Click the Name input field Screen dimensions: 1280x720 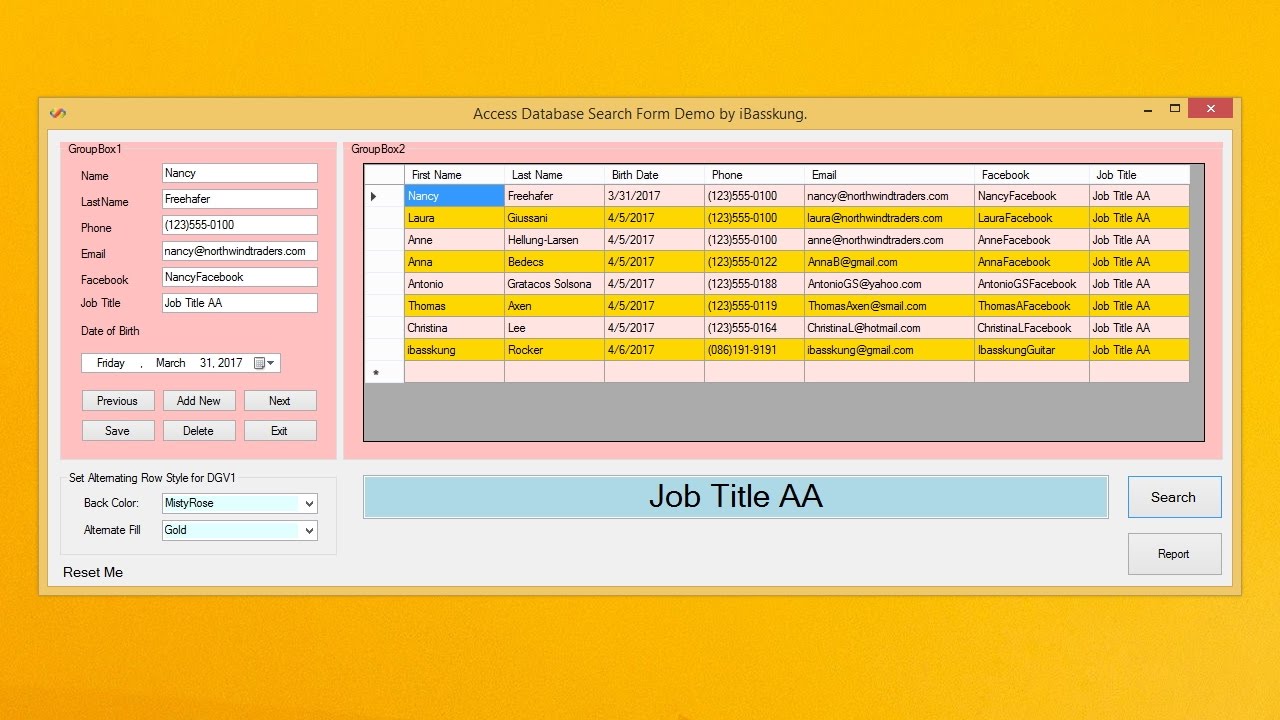[x=240, y=173]
